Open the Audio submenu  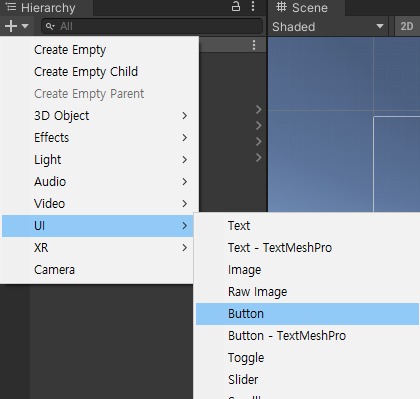pyautogui.click(x=100, y=182)
